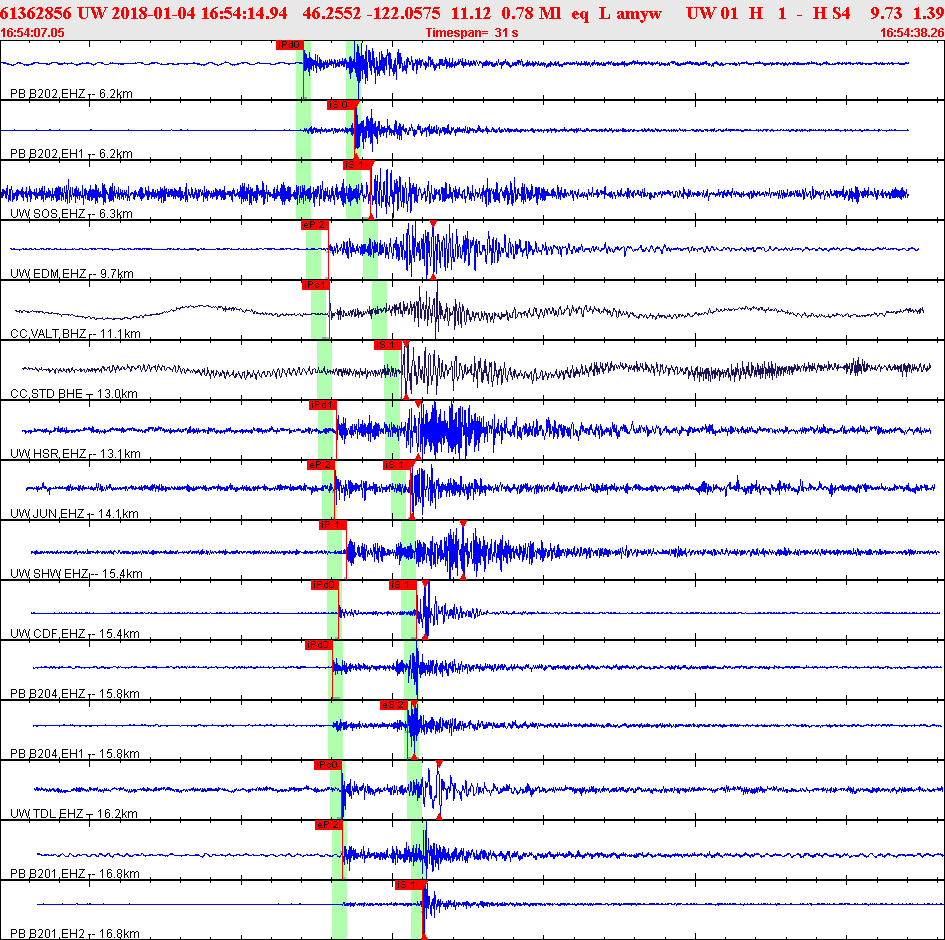
Task: Click the depth value 11.12 in header
Action: [x=470, y=13]
